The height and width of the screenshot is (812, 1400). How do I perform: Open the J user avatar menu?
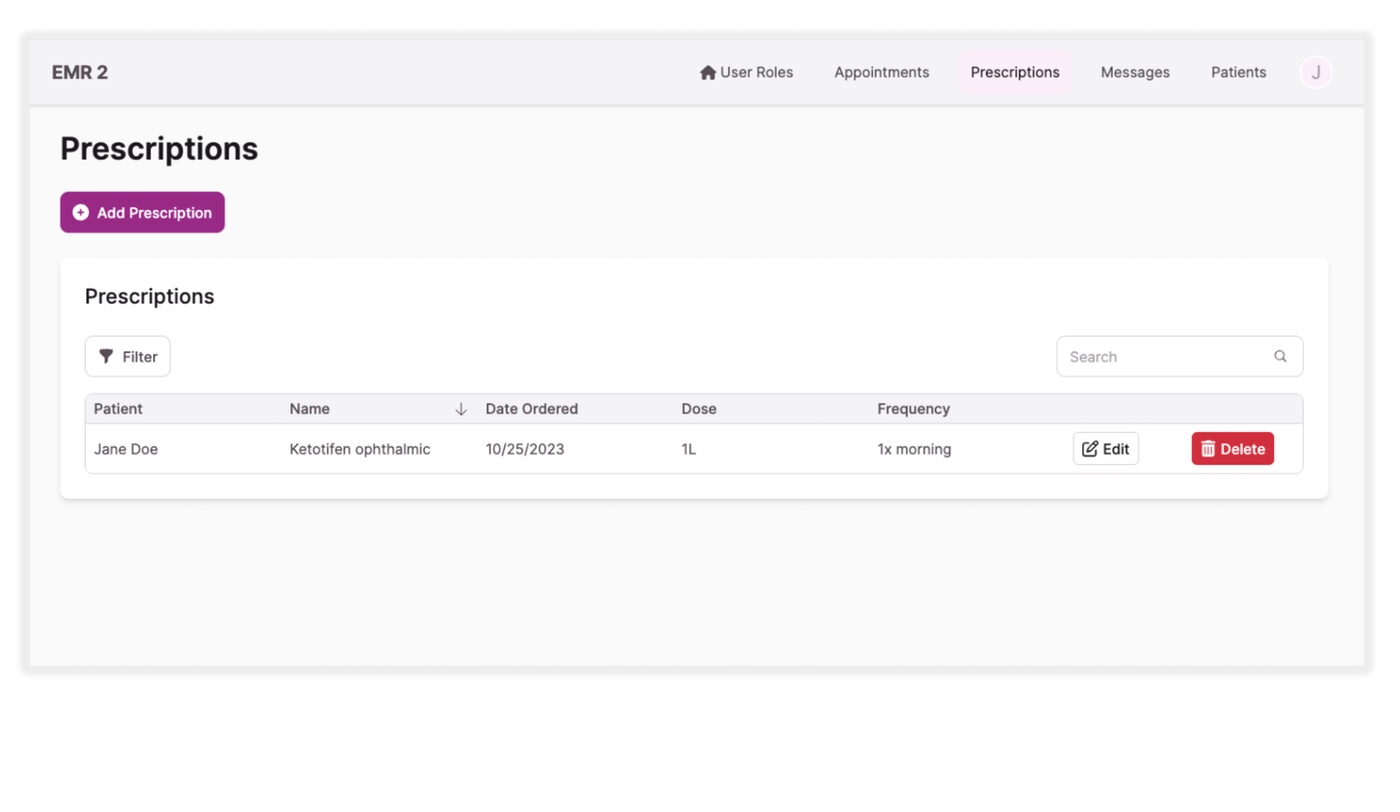click(x=1315, y=72)
